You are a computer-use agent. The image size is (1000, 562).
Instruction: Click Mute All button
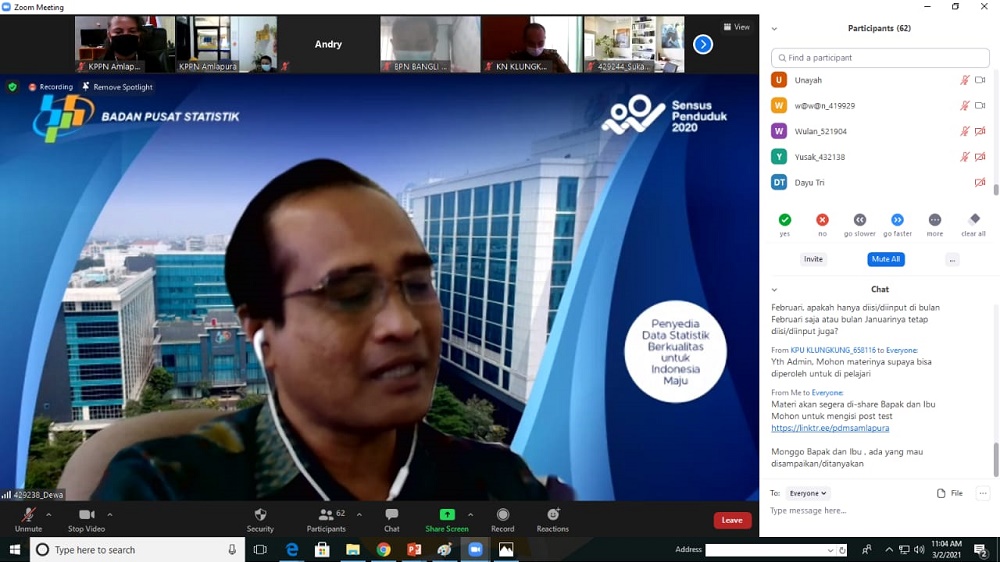point(886,259)
